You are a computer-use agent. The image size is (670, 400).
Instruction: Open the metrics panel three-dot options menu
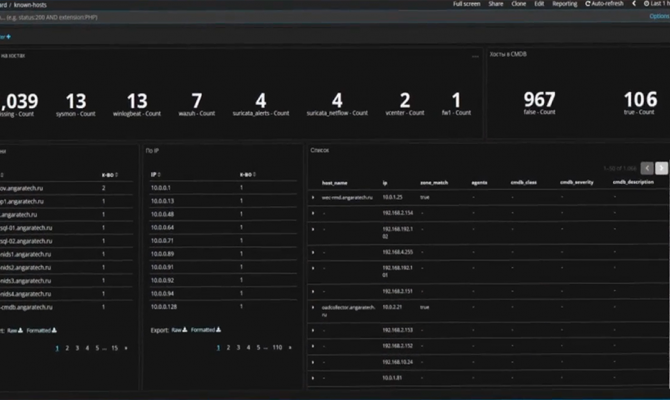point(474,56)
